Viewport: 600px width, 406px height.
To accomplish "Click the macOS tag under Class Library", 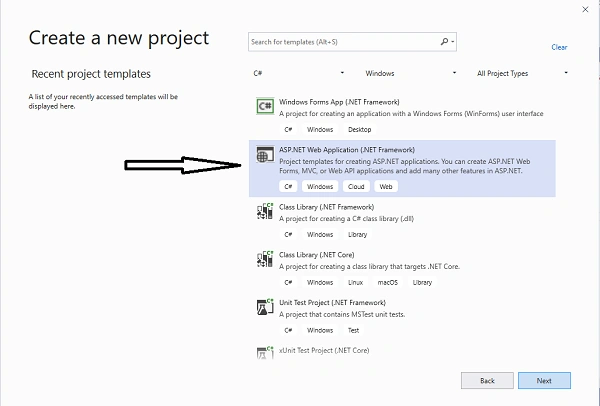I will [x=388, y=282].
